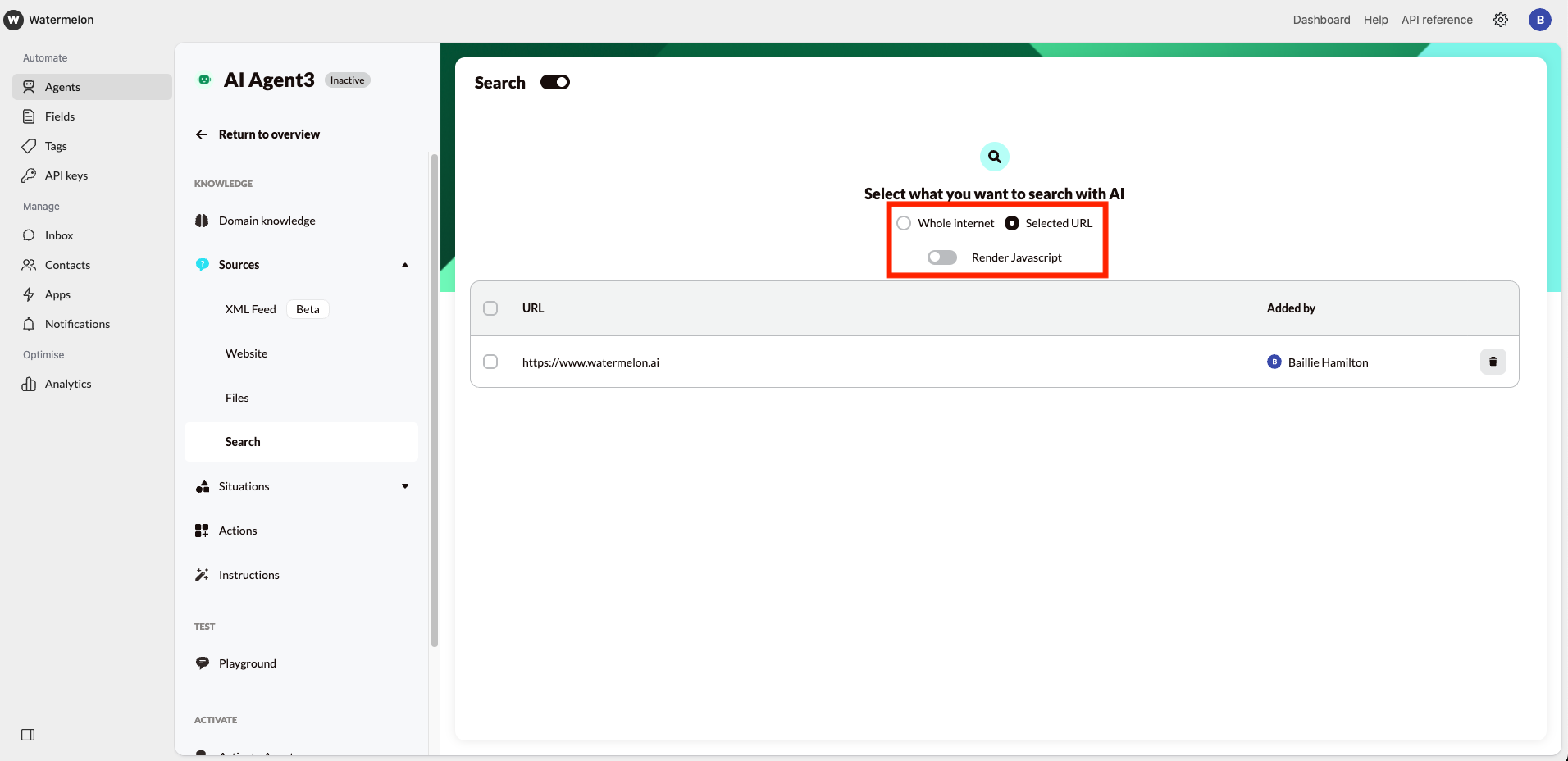
Task: Expand the Situations section
Action: pyautogui.click(x=403, y=485)
